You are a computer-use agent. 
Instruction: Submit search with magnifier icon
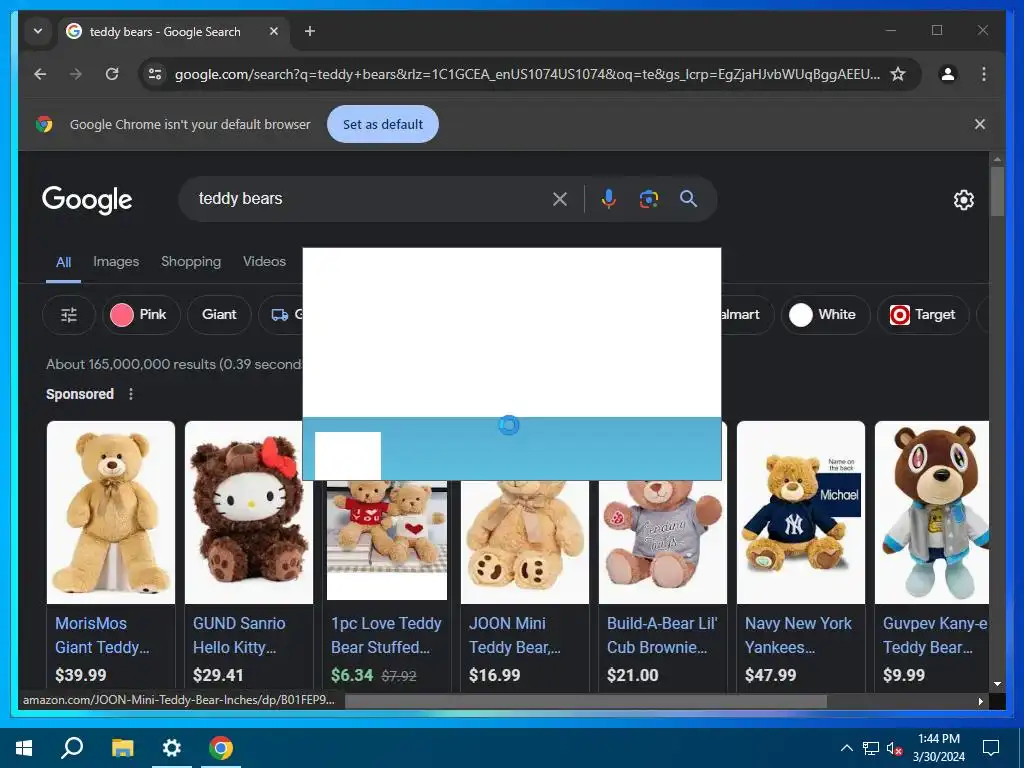[x=688, y=199]
